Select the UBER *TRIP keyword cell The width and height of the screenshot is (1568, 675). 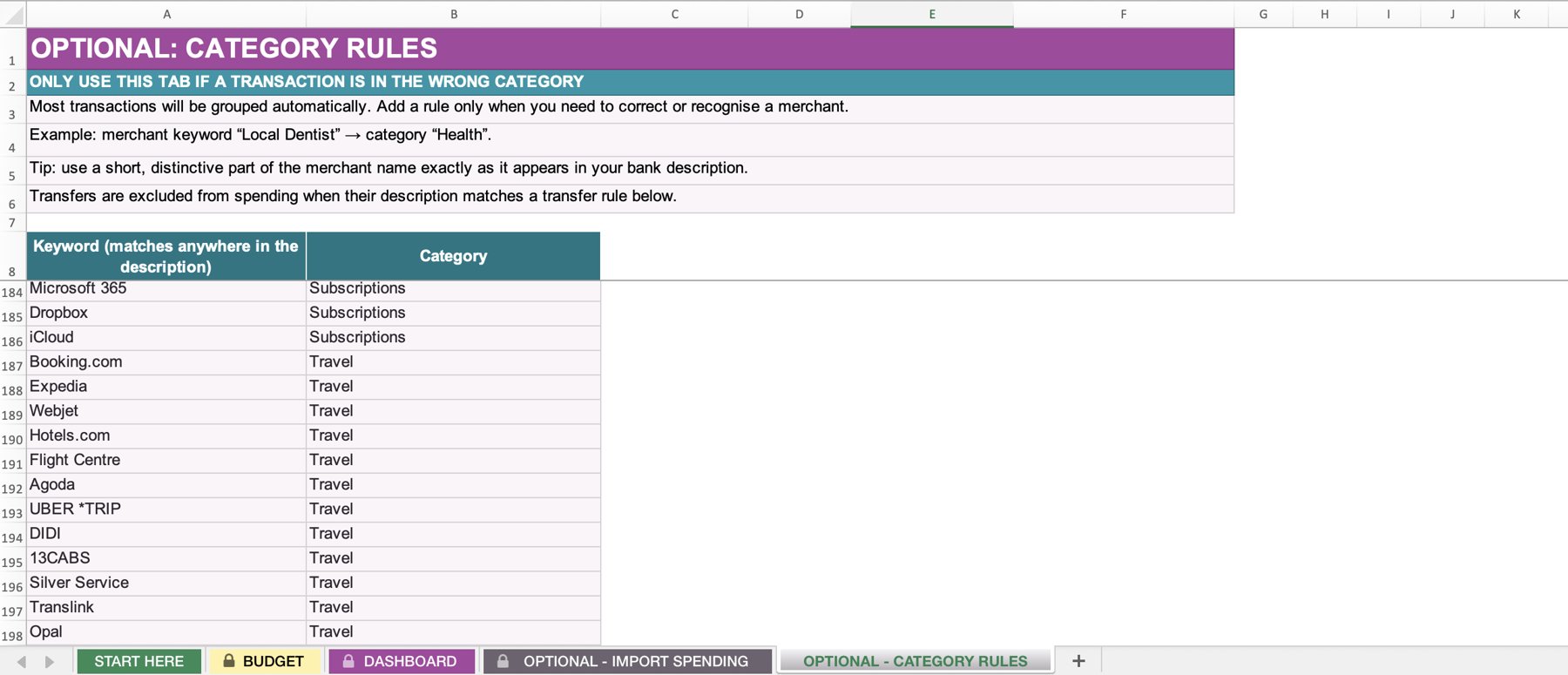pyautogui.click(x=166, y=510)
